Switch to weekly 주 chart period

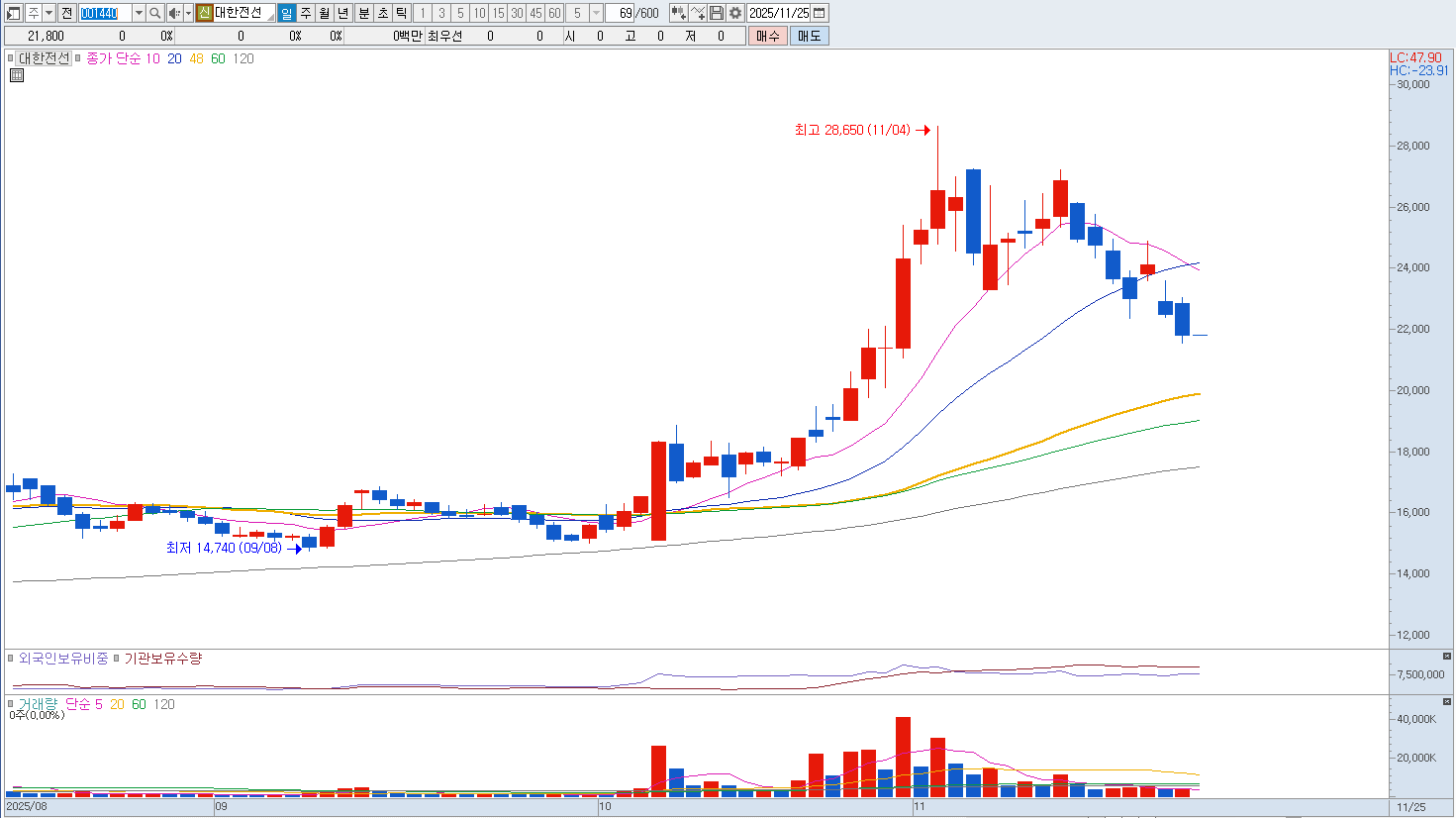tap(306, 13)
